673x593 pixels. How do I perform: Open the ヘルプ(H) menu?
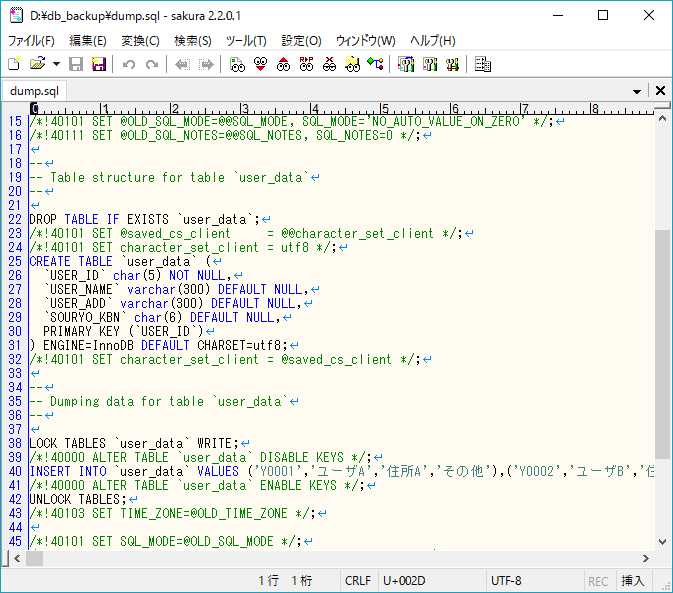(x=433, y=41)
